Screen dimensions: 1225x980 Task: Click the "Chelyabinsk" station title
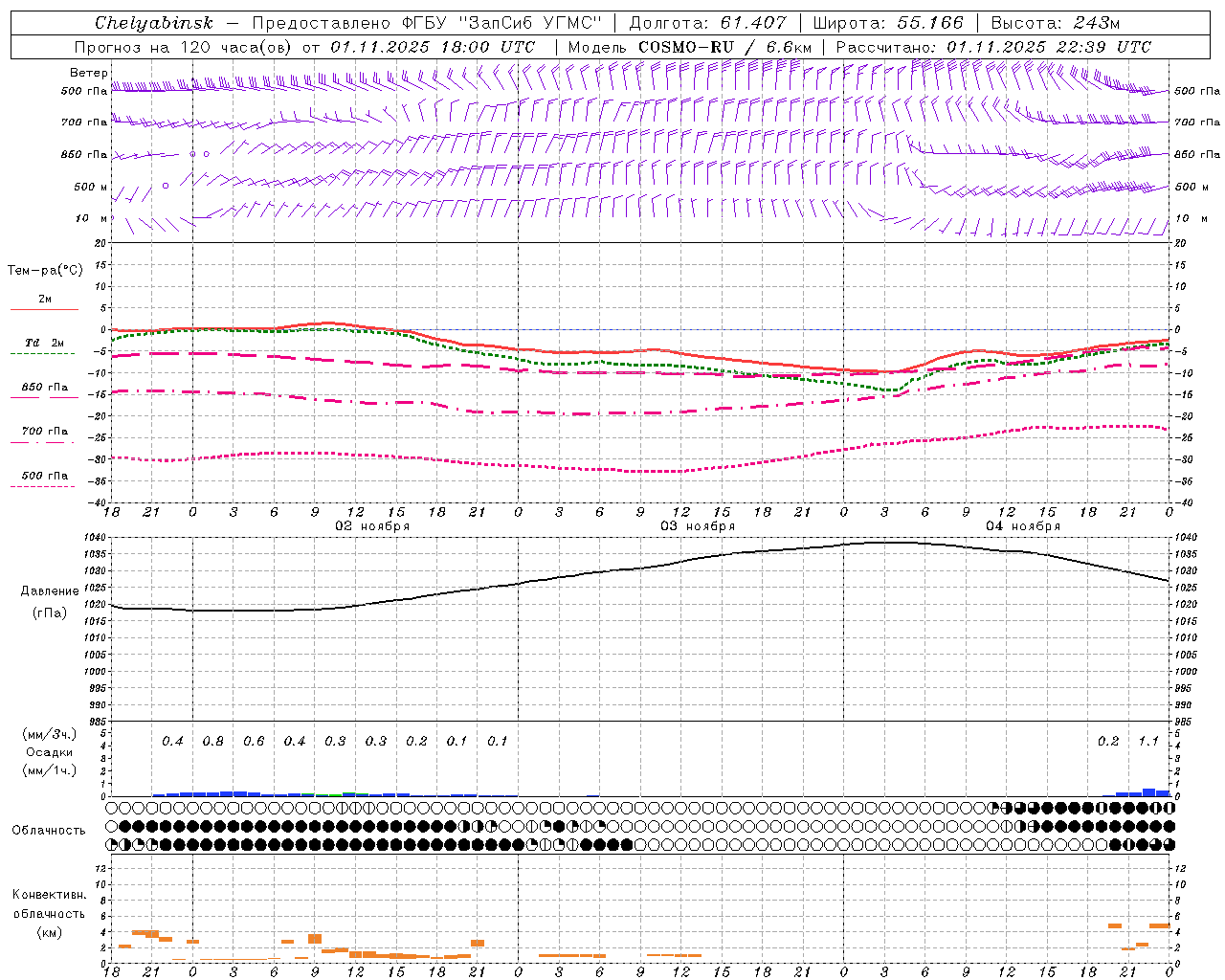(x=154, y=23)
